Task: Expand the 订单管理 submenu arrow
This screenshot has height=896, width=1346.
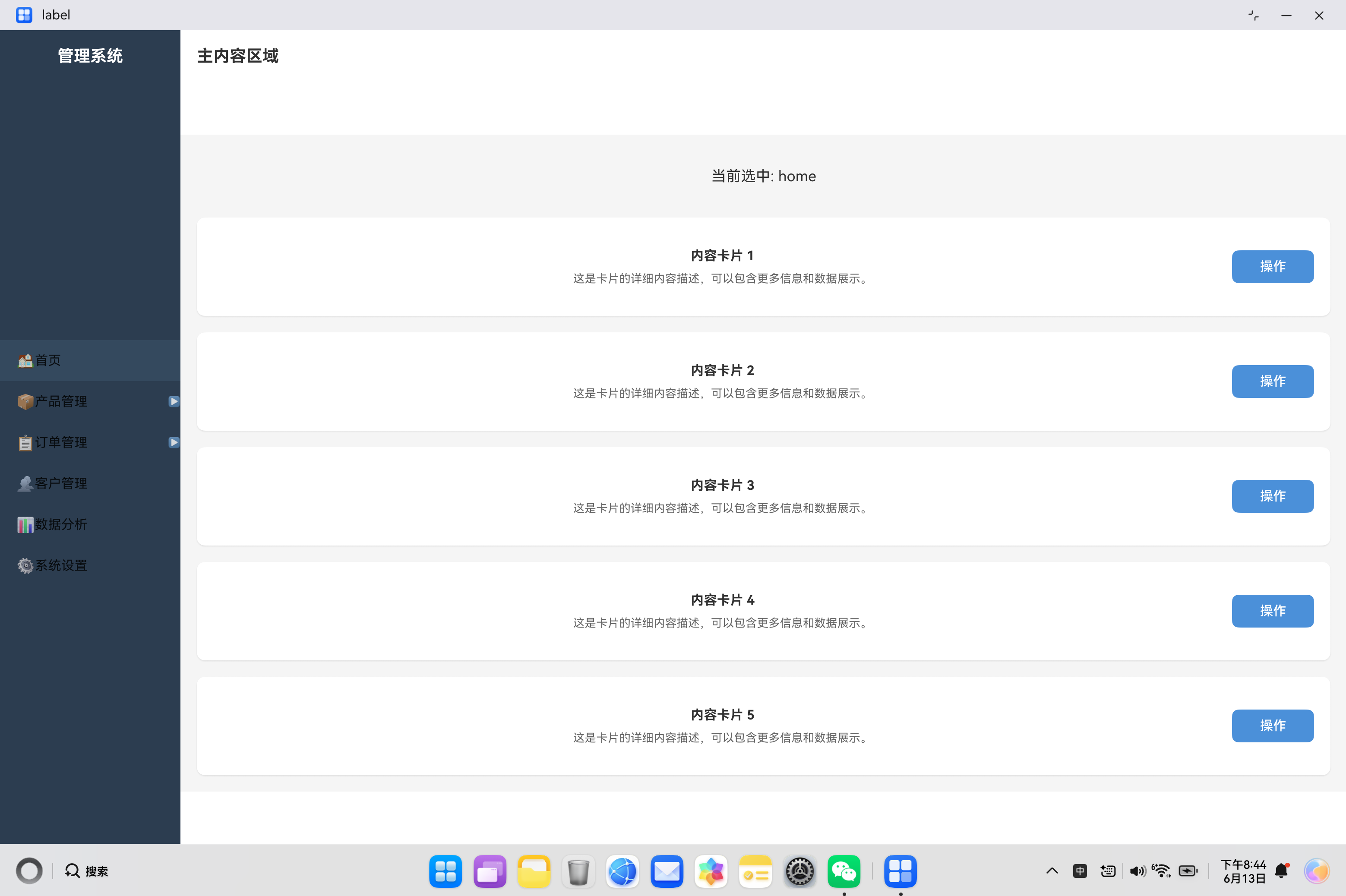Action: point(174,442)
